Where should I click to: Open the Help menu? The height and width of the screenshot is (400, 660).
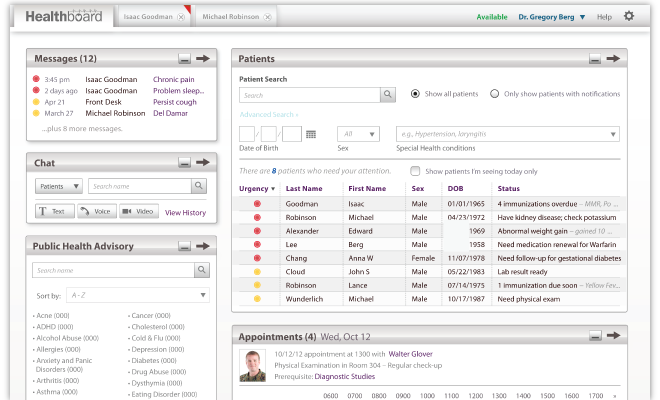pyautogui.click(x=604, y=17)
